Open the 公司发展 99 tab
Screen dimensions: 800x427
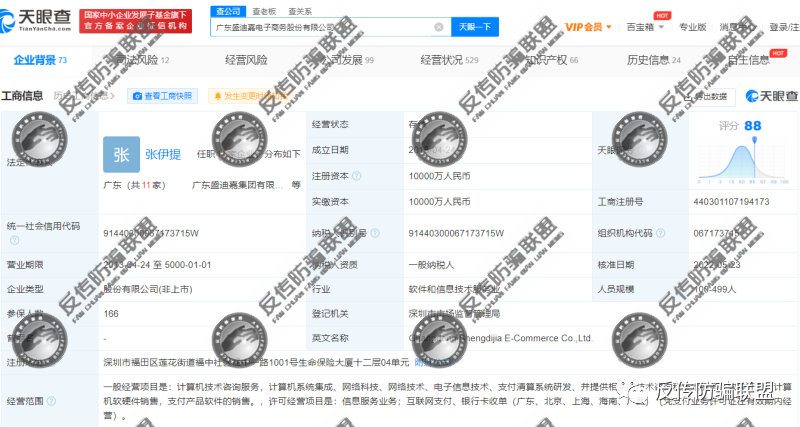click(x=347, y=60)
